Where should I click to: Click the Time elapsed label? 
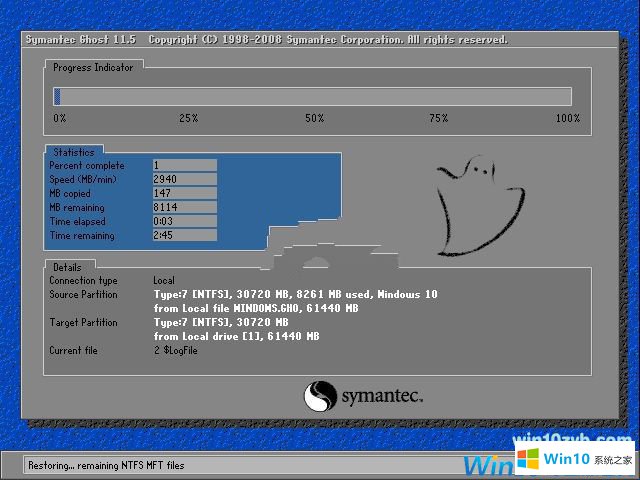pyautogui.click(x=78, y=221)
